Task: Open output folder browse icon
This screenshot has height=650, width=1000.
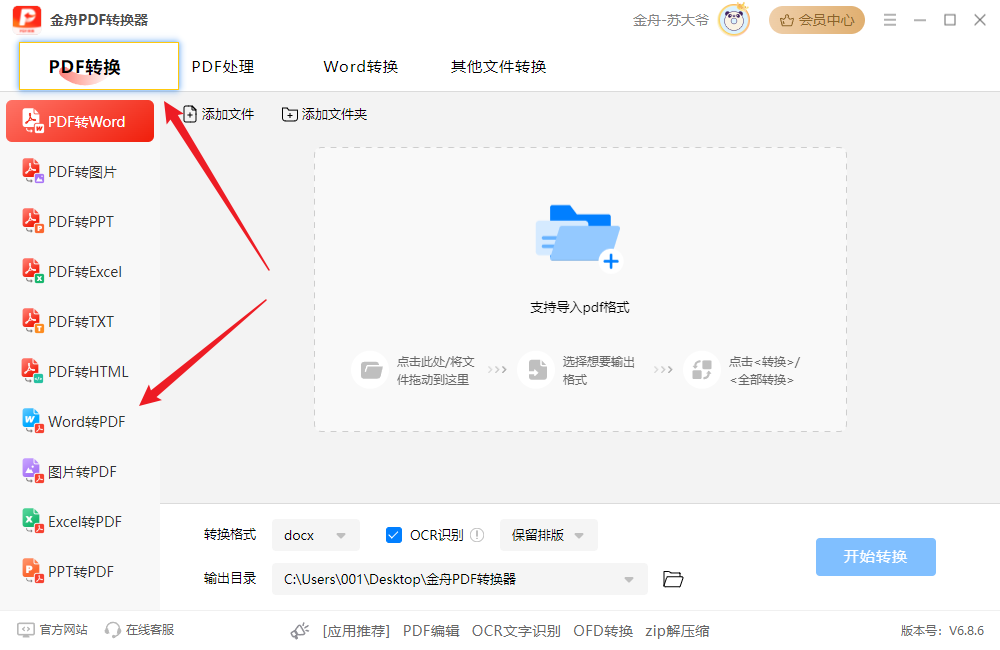Action: [673, 579]
